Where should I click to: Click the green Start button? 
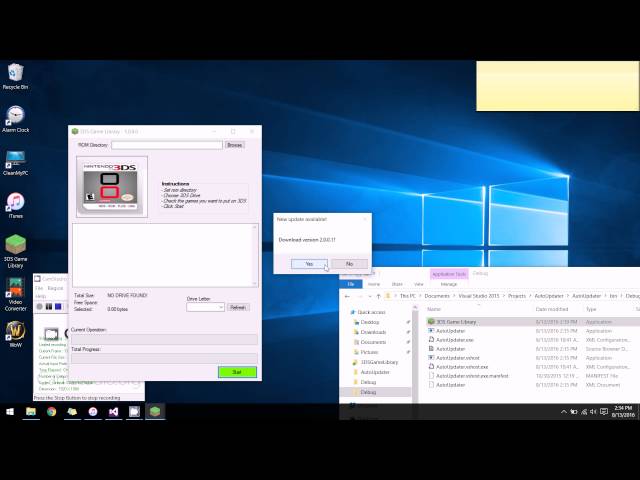coord(237,372)
